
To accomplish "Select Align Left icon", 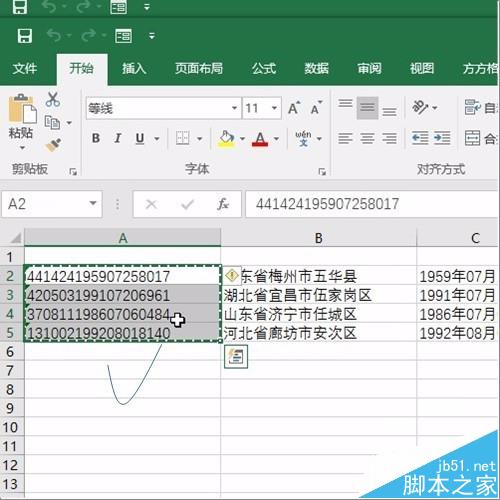I will pyautogui.click(x=345, y=138).
